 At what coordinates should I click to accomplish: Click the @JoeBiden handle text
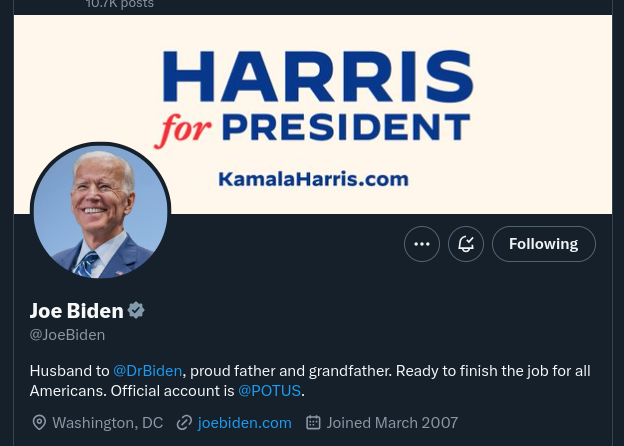pos(67,335)
